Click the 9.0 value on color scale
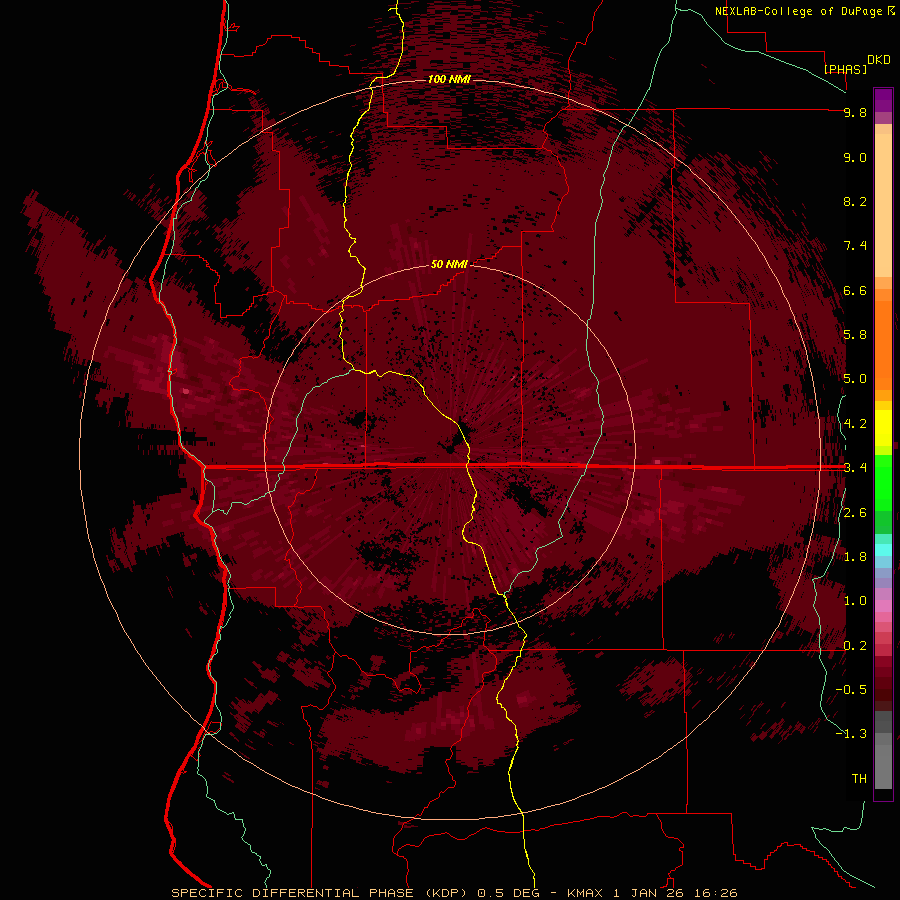The height and width of the screenshot is (900, 900). (x=855, y=157)
